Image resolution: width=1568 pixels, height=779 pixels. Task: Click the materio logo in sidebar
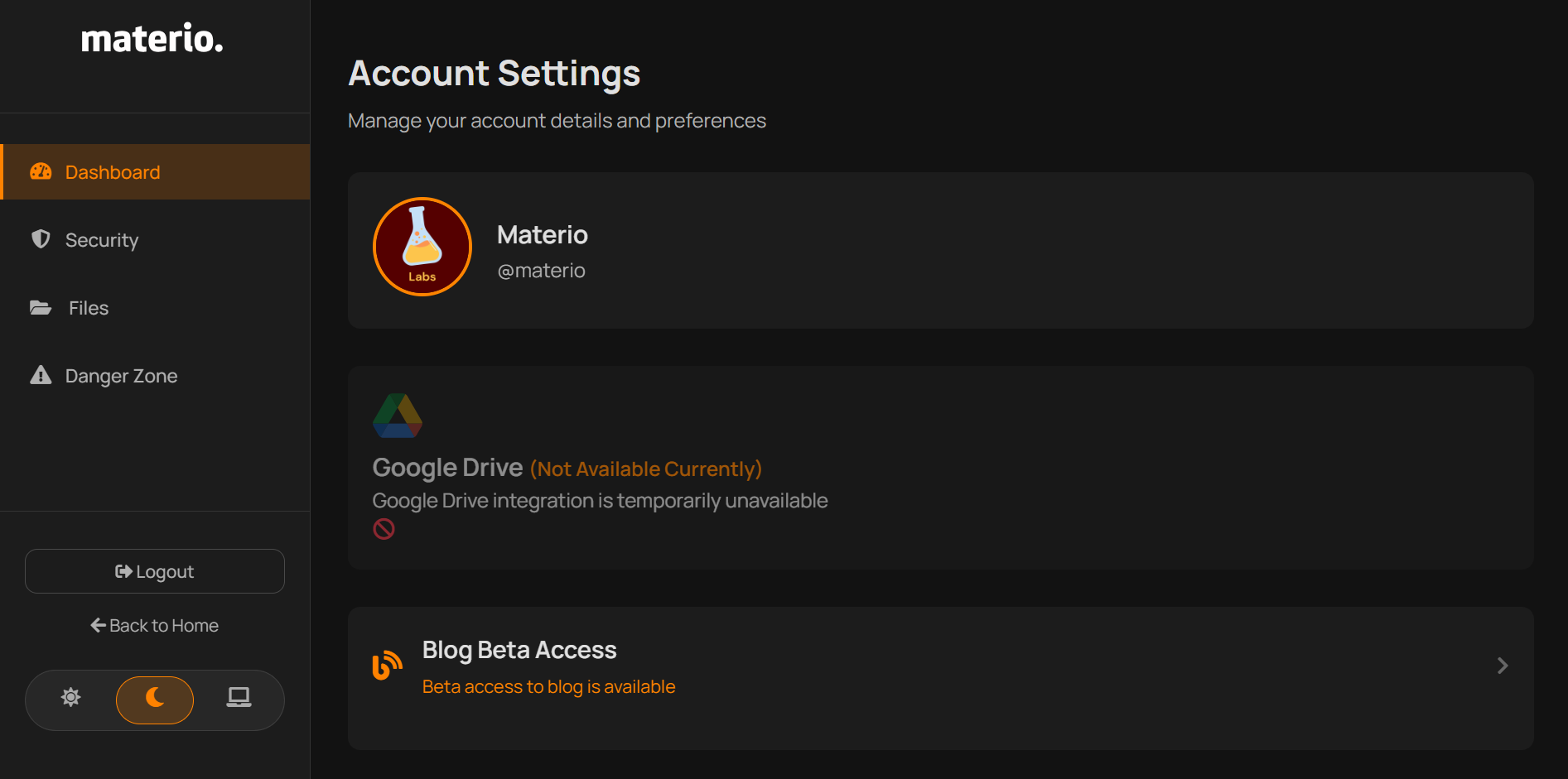(x=152, y=39)
